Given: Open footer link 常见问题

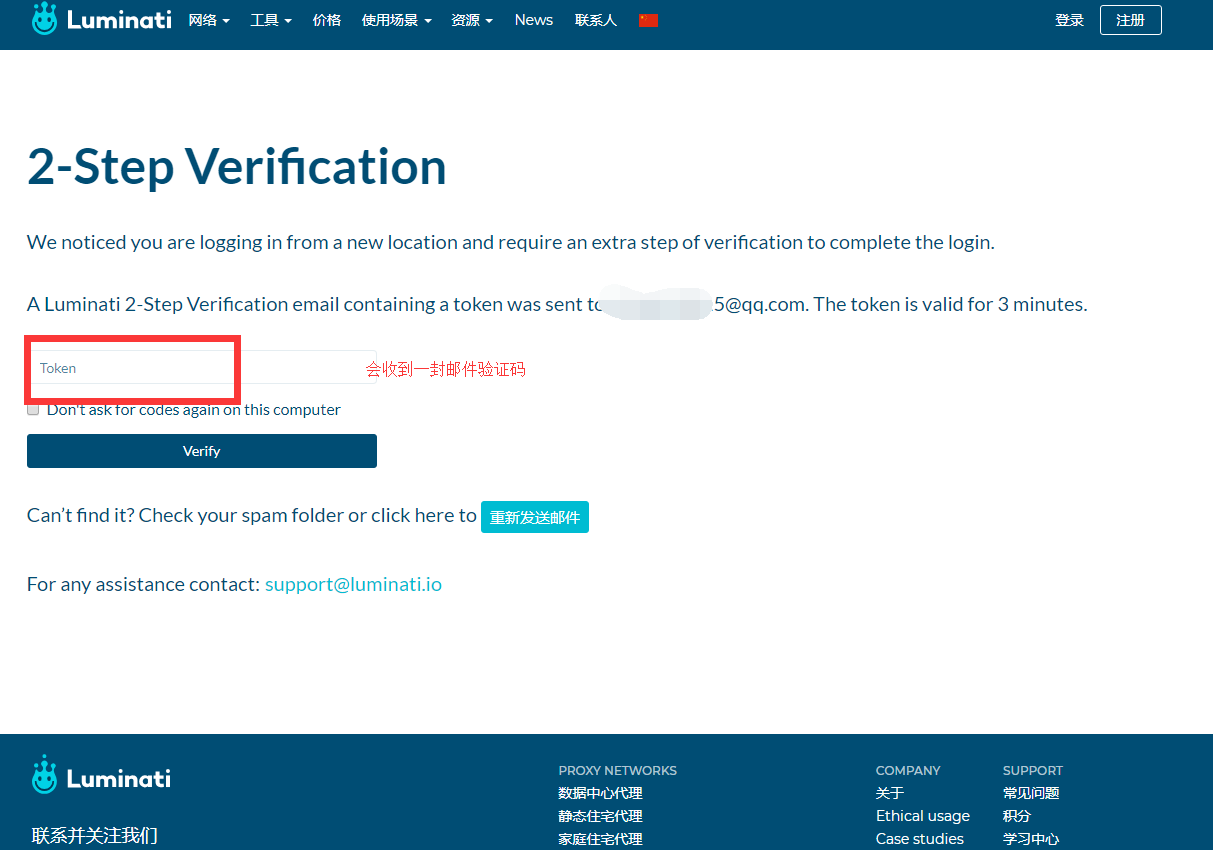Looking at the screenshot, I should [x=1031, y=793].
